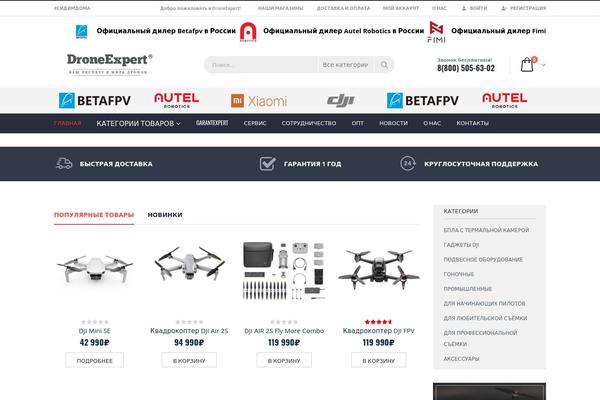Select the first Autel Robotics brand logo

176,100
